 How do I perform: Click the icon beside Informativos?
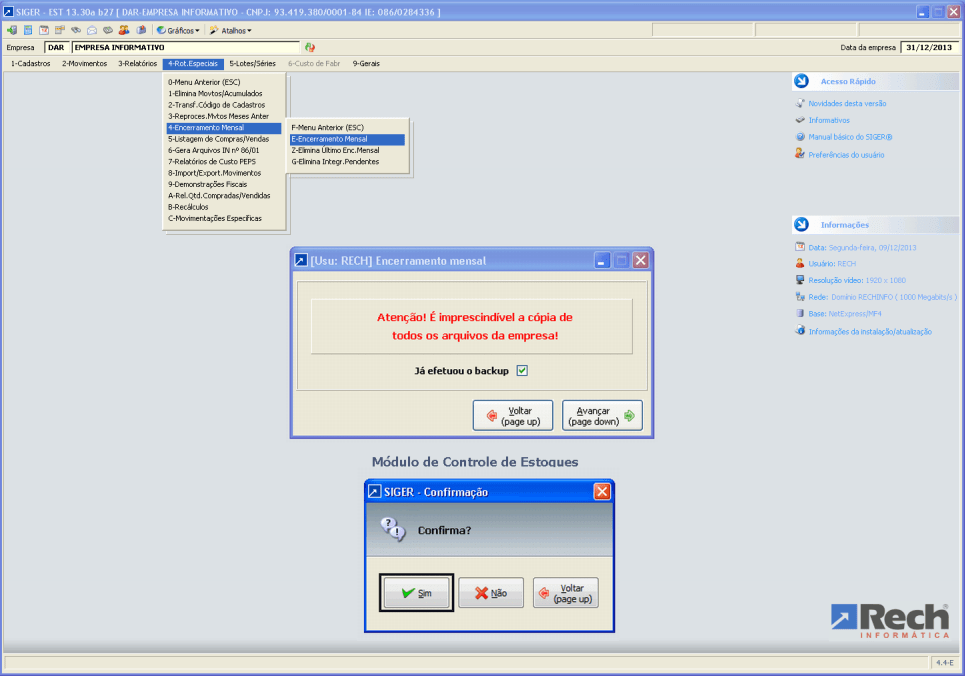pyautogui.click(x=799, y=120)
